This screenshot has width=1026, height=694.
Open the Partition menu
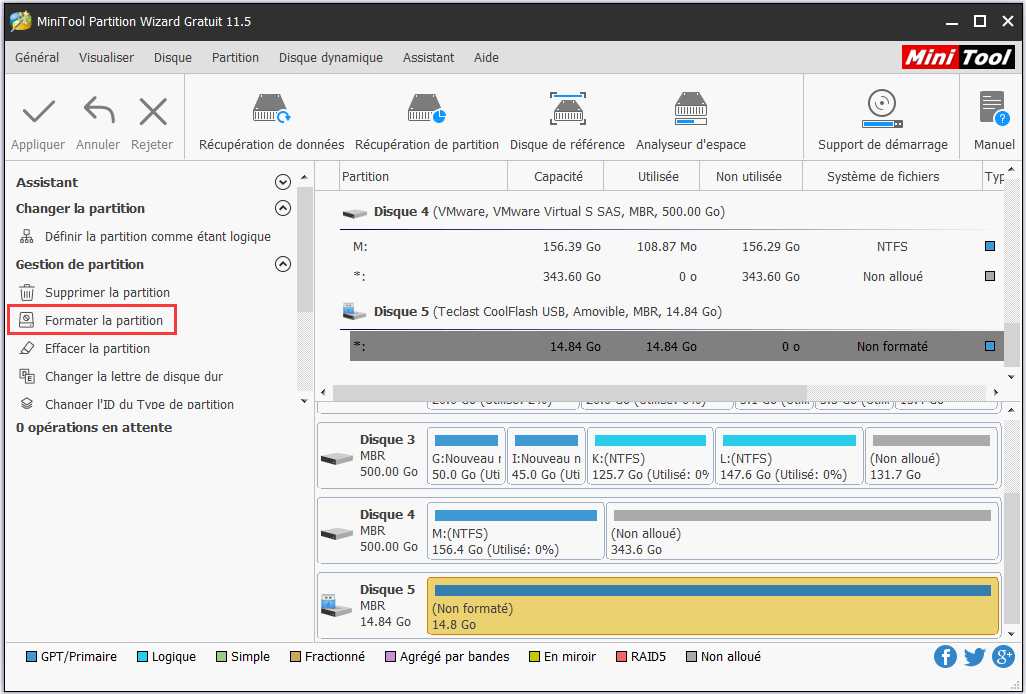pos(236,58)
